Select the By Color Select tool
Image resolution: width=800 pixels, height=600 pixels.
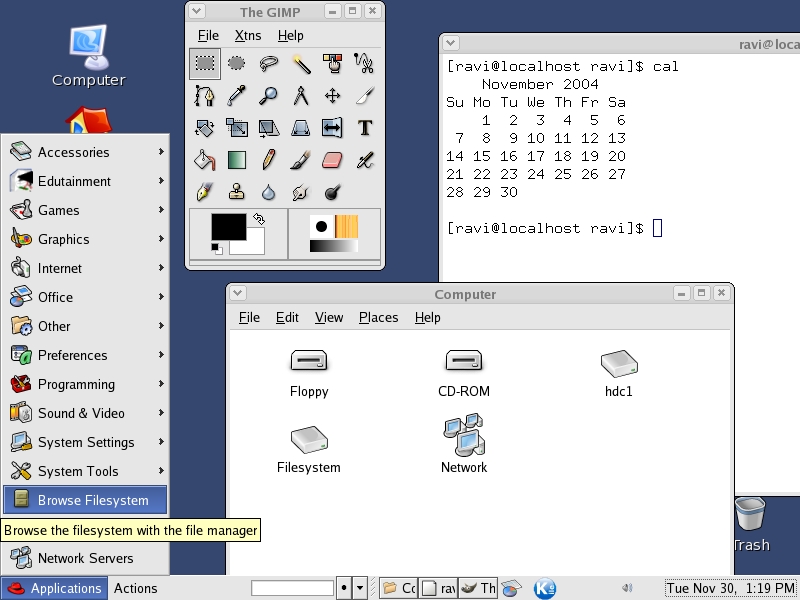[x=333, y=64]
